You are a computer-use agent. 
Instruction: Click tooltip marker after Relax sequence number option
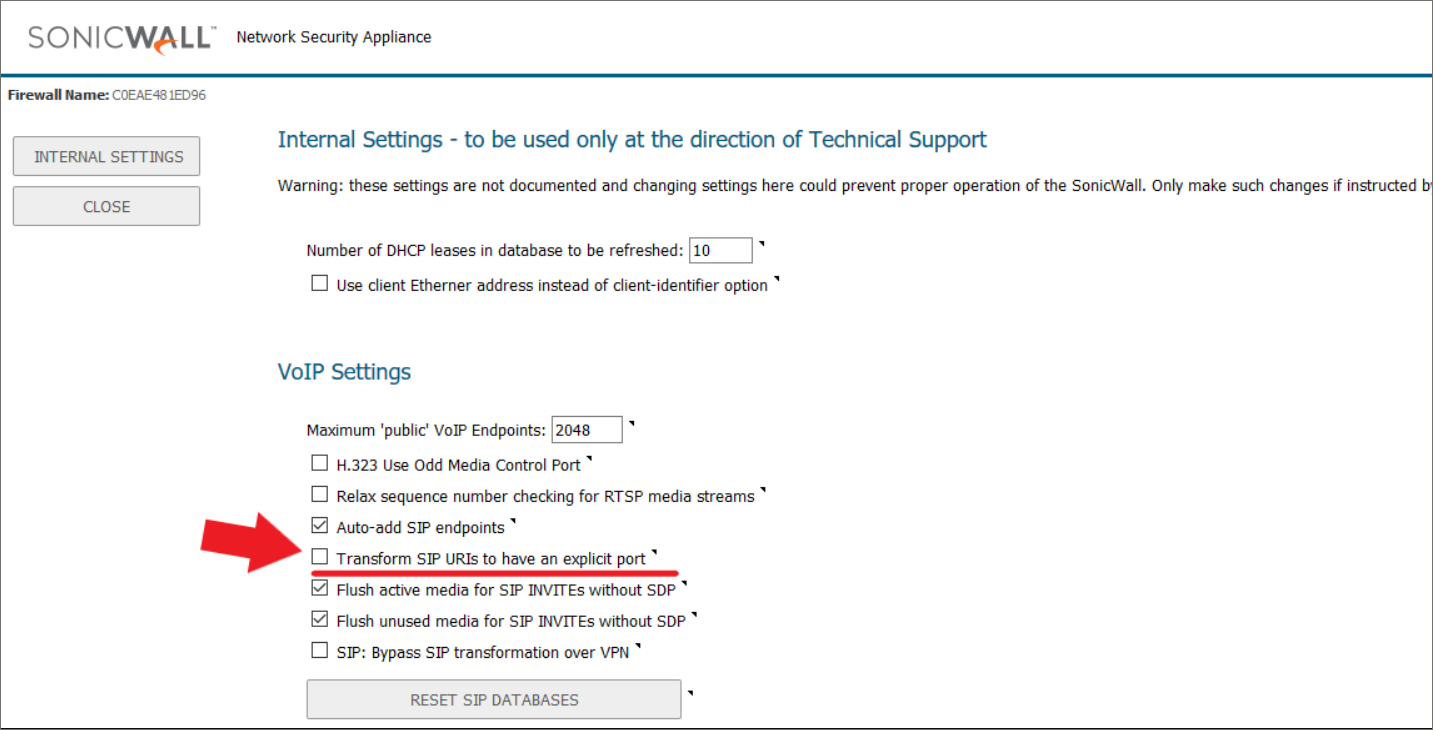coord(763,490)
